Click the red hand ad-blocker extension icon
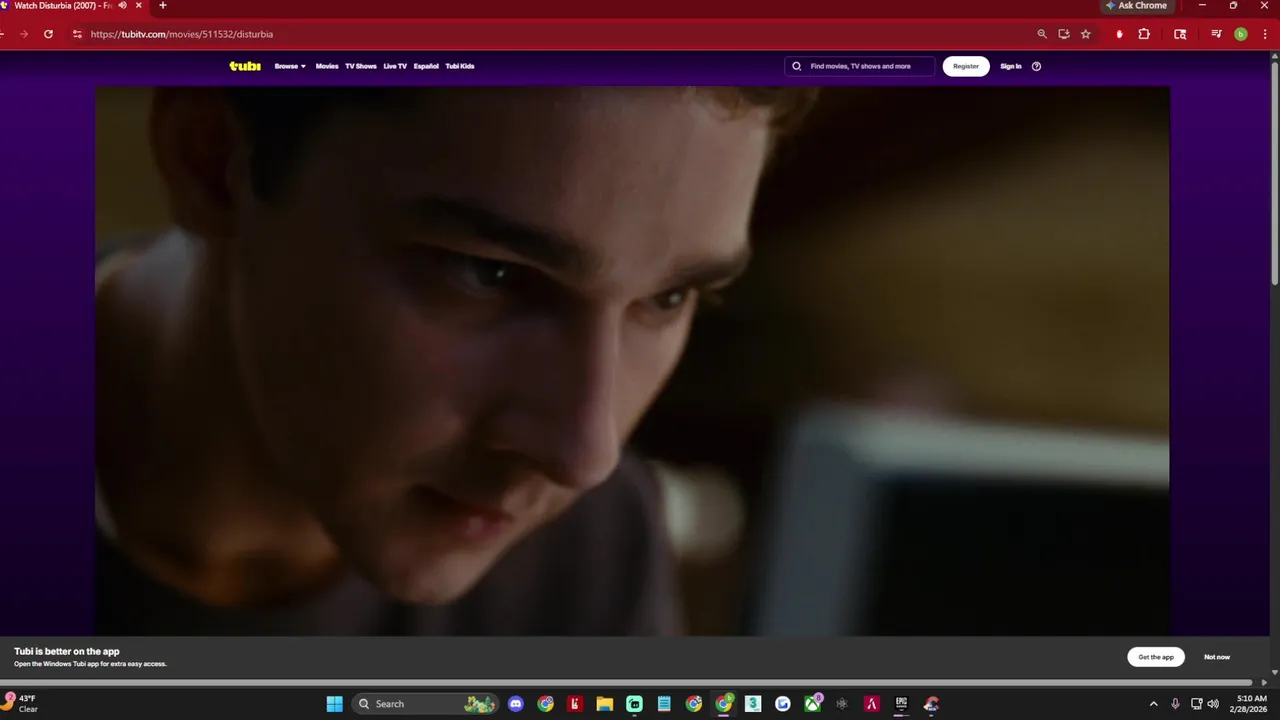 click(x=1119, y=34)
